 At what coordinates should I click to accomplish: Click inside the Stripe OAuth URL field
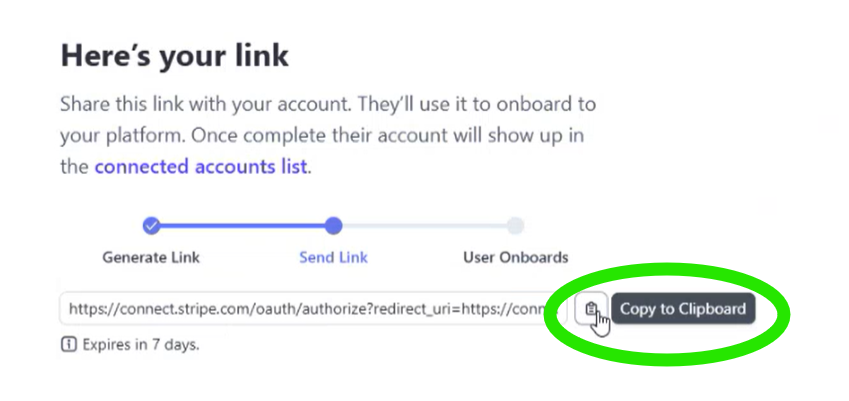pyautogui.click(x=312, y=309)
